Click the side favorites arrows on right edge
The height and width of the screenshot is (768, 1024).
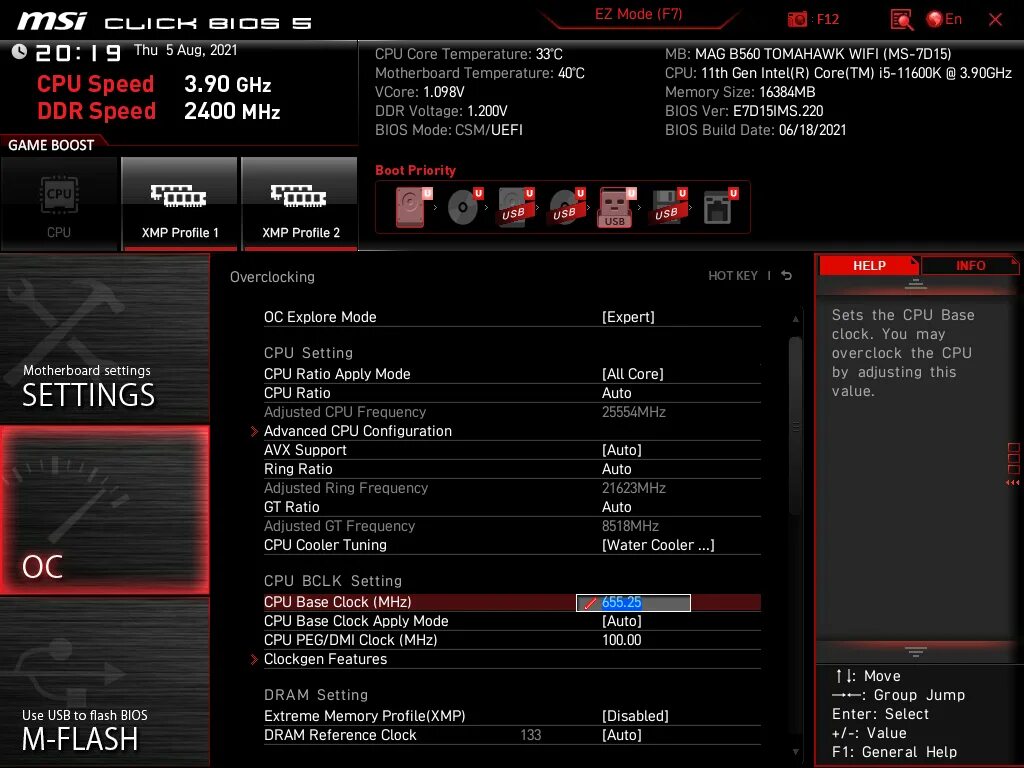[1013, 483]
